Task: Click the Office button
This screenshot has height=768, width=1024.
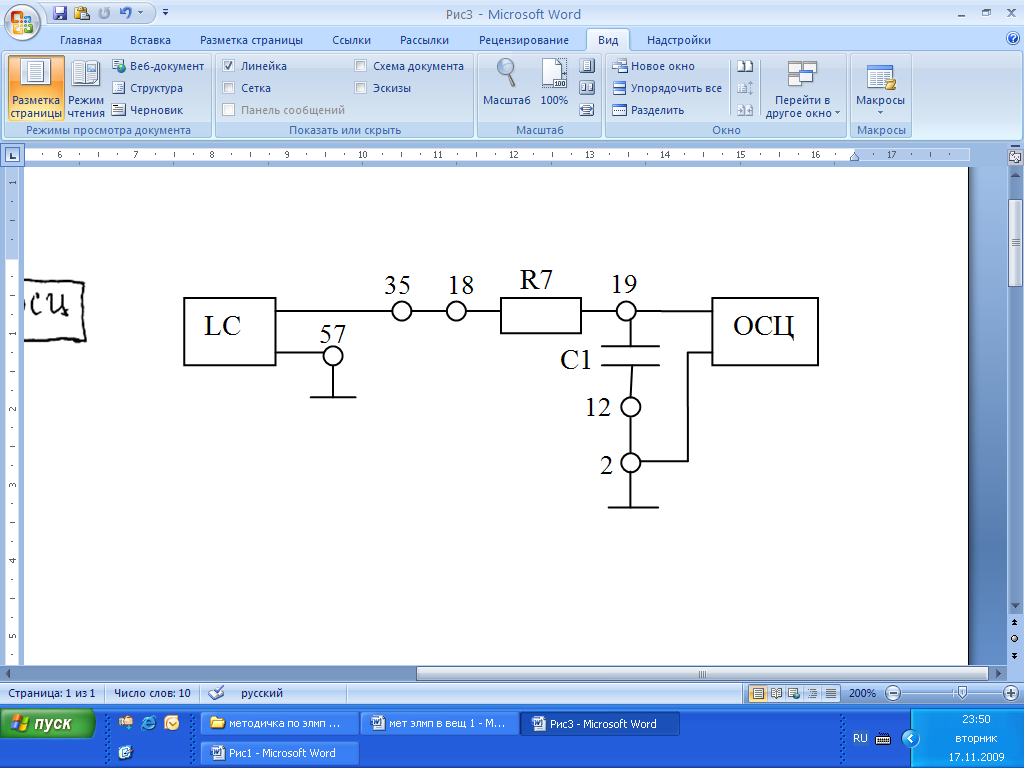Action: tap(22, 22)
